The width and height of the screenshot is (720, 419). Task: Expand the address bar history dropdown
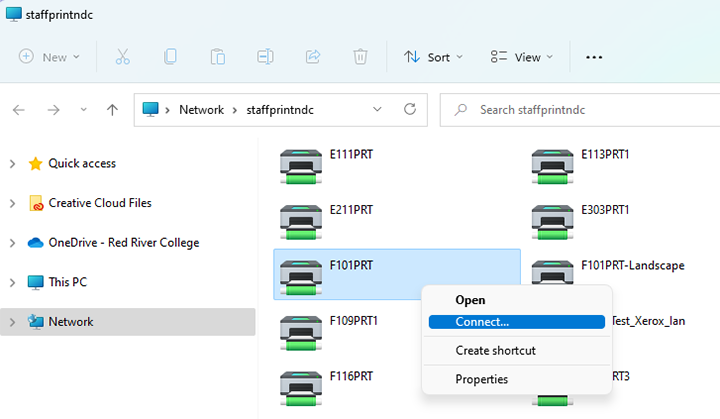pyautogui.click(x=377, y=110)
